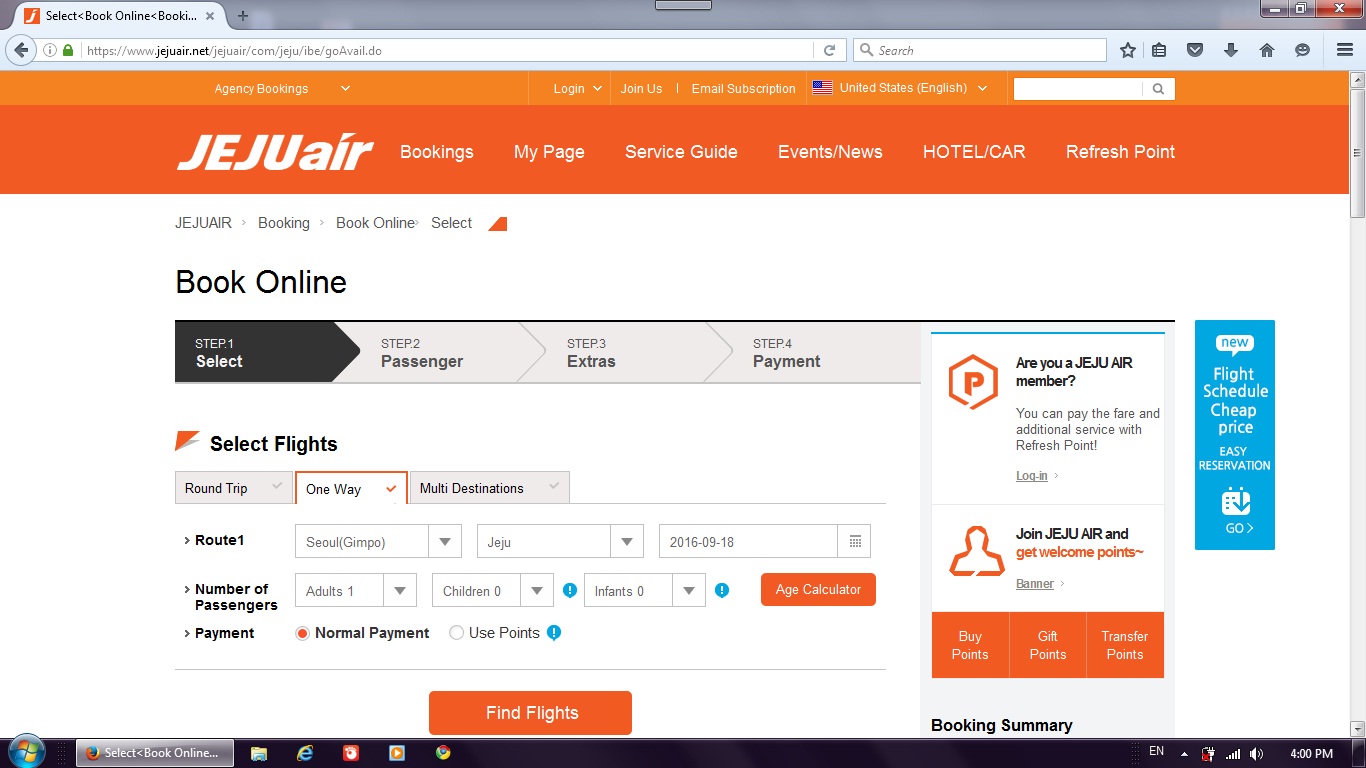1366x768 pixels.
Task: Click the Email Subscription link
Action: [x=743, y=89]
